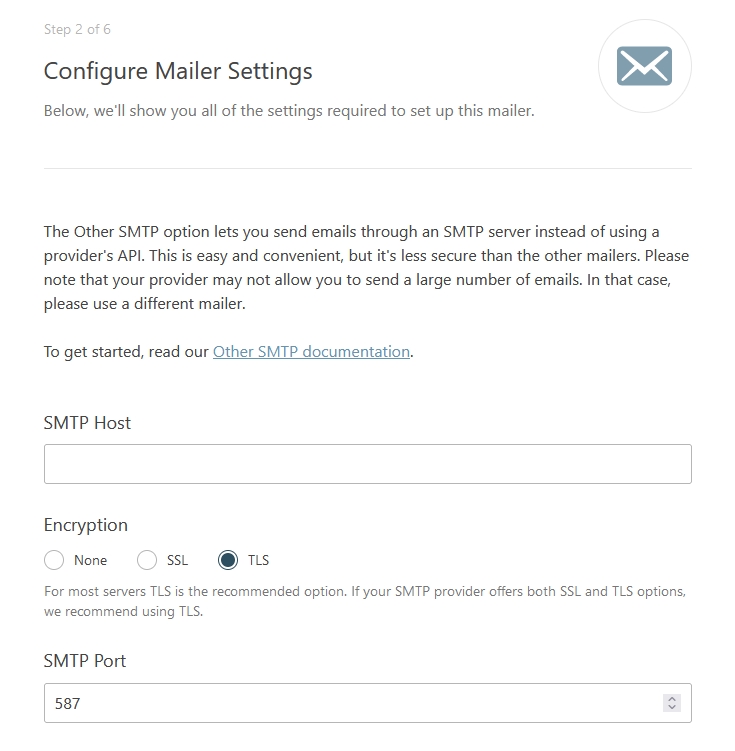Click the Encryption section label
Image resolution: width=735 pixels, height=751 pixels.
point(86,525)
